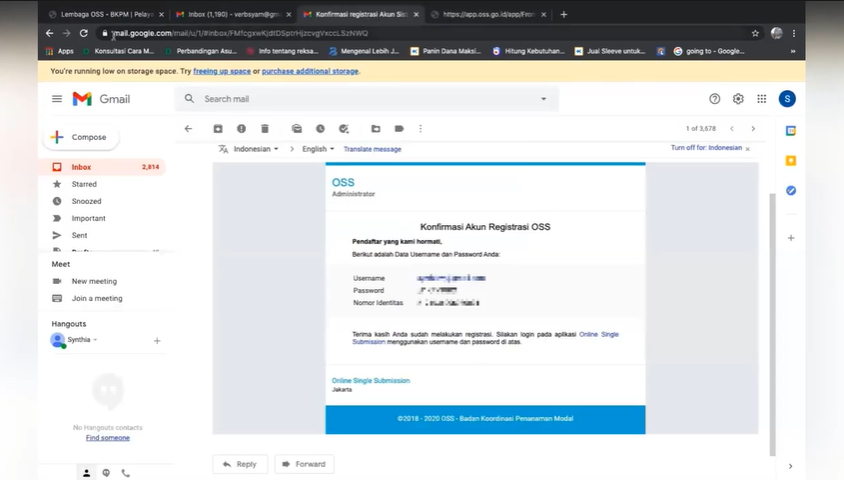View the newer email with previous arrow
This screenshot has height=480, width=844.
[732, 129]
